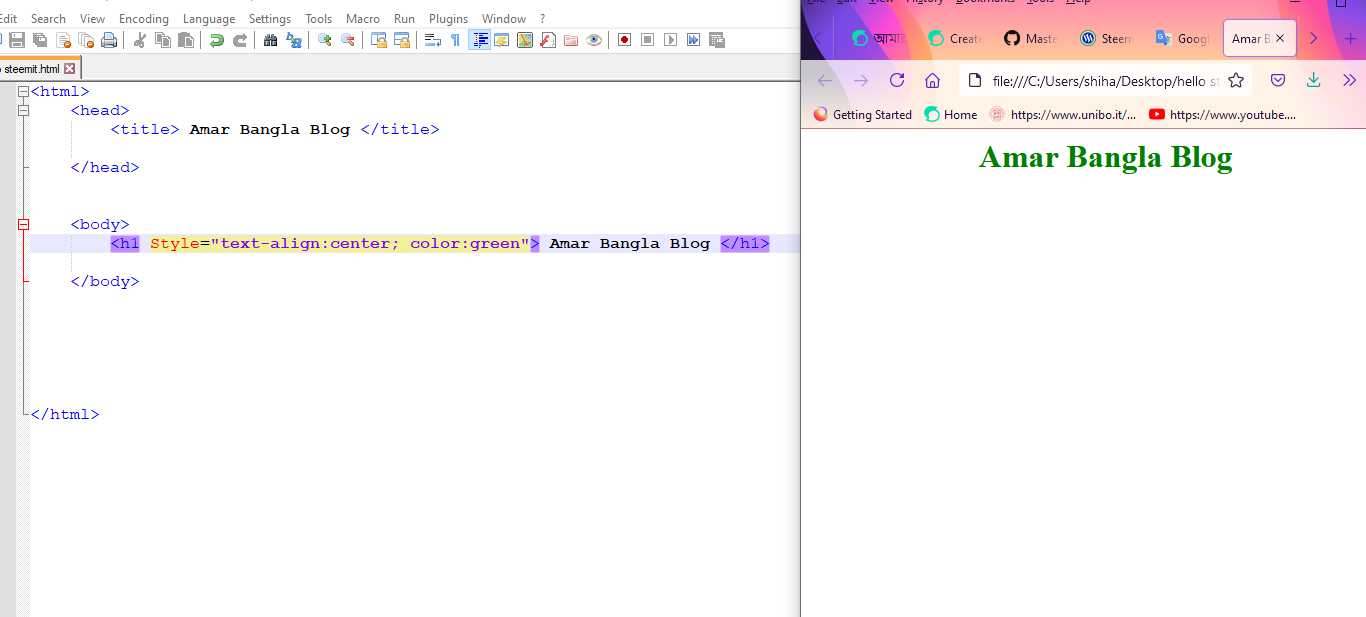
Task: Click the Close document toolbar icon
Action: [x=63, y=40]
